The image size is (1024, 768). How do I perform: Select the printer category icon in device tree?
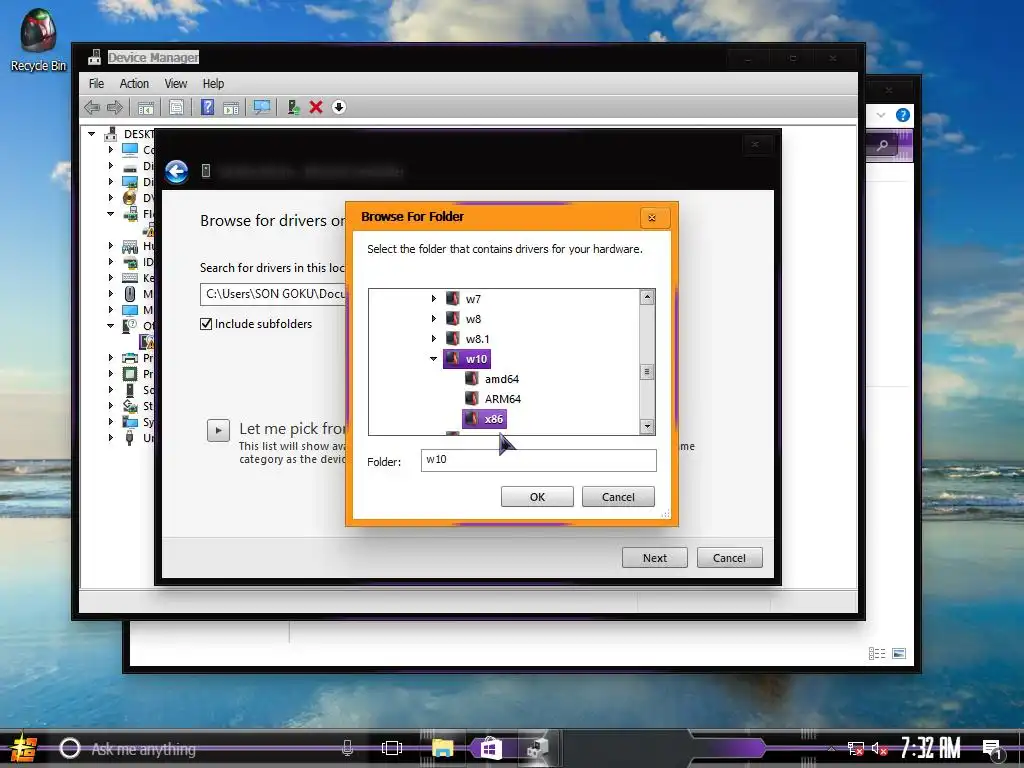click(130, 358)
